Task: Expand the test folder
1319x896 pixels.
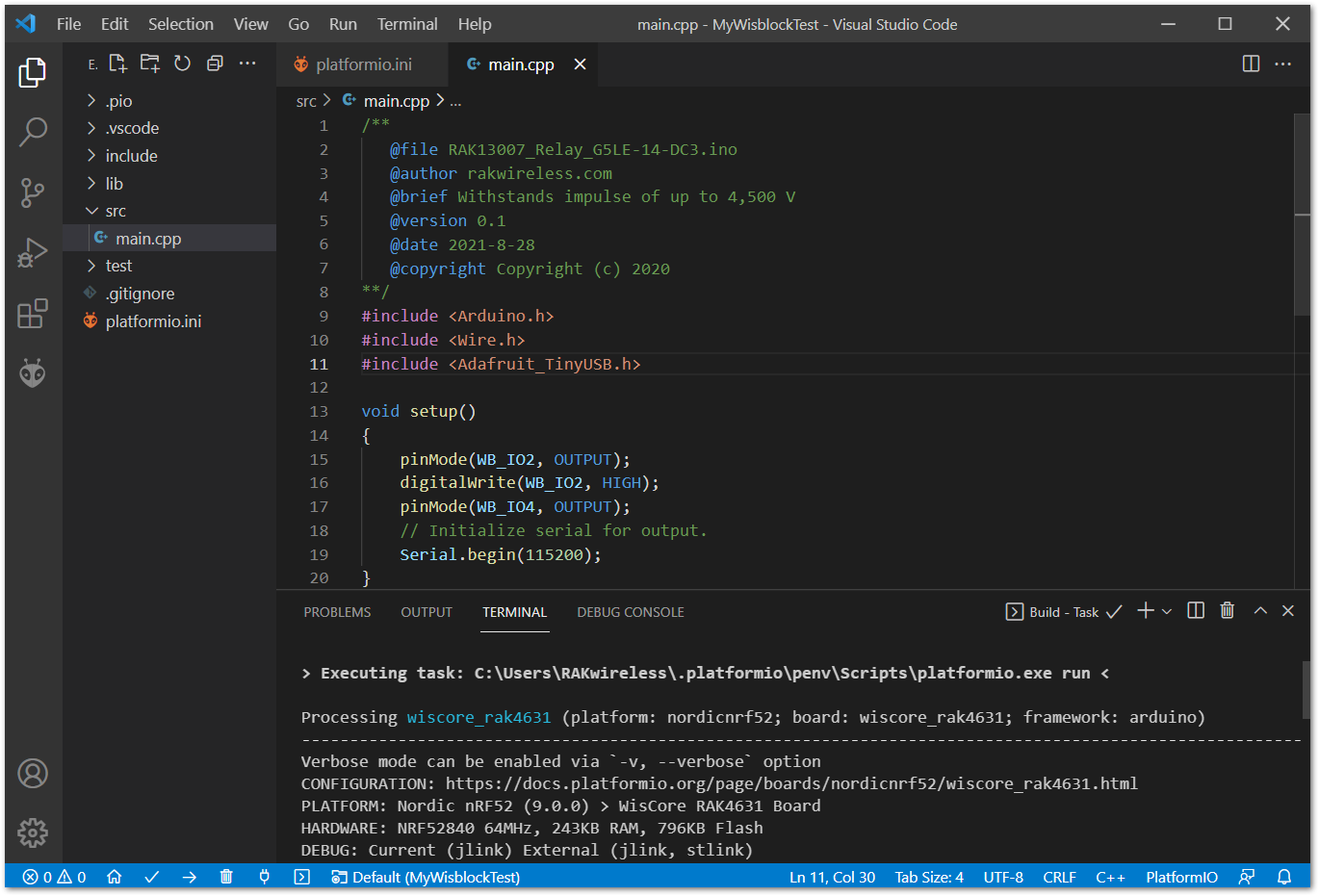Action: tap(169, 266)
